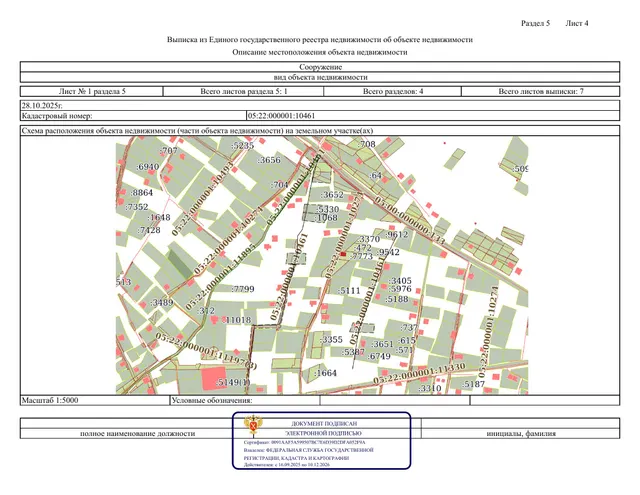
Task: Click map parcel label ':9612'
Action: tap(396, 234)
